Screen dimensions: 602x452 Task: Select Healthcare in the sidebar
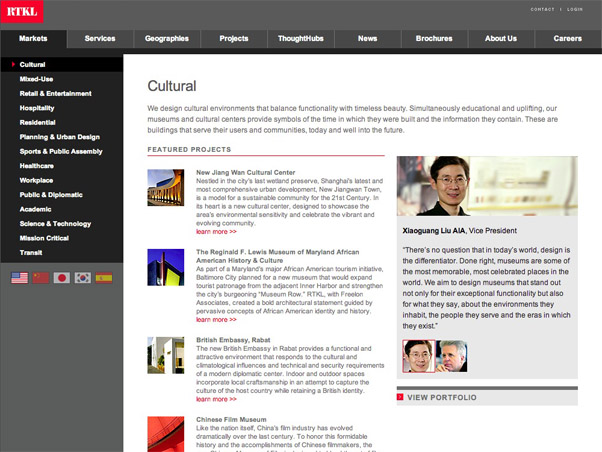point(36,166)
